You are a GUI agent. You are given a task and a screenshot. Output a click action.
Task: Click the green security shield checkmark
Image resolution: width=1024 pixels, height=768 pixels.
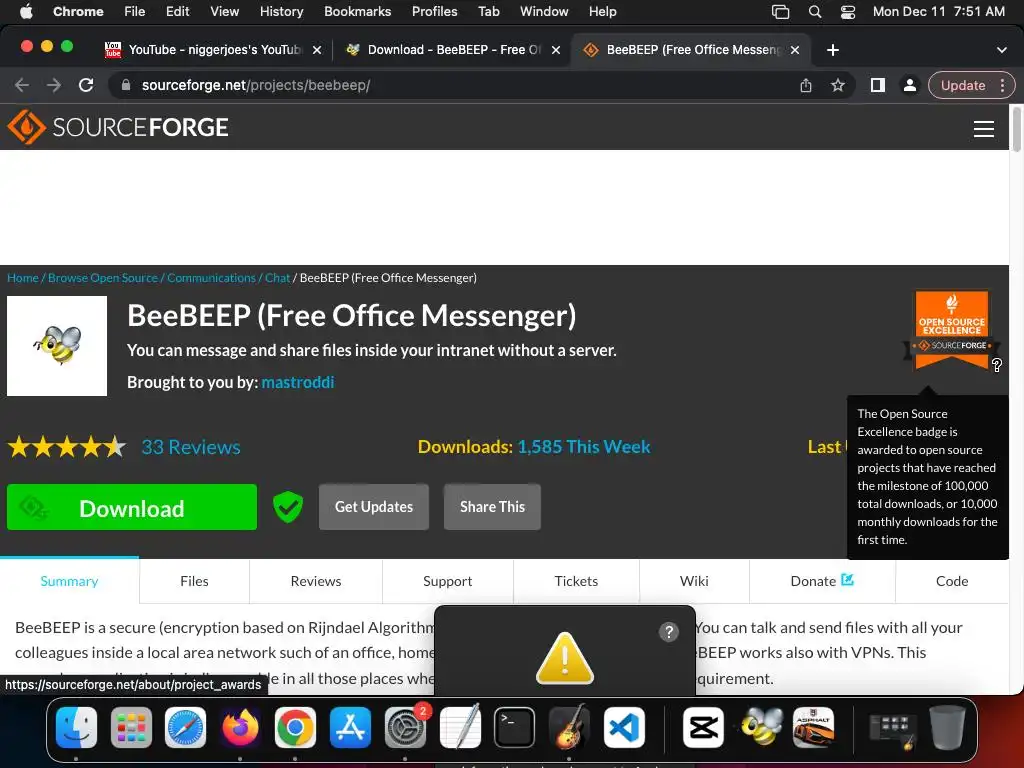click(287, 507)
